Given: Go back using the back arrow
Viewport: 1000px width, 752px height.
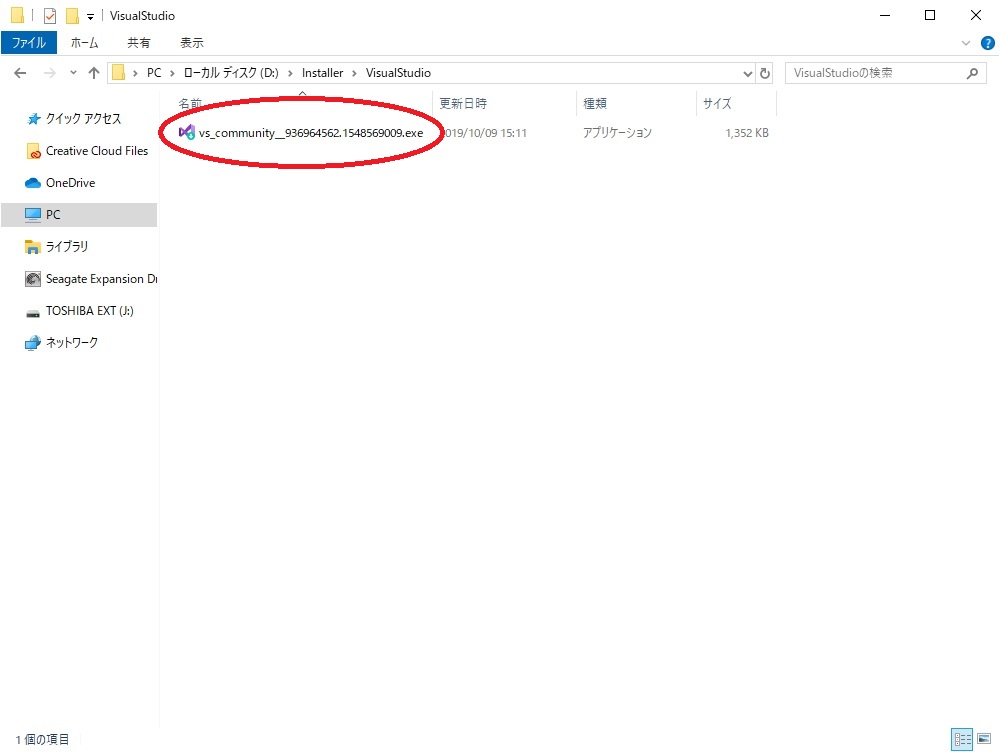Looking at the screenshot, I should pyautogui.click(x=20, y=73).
